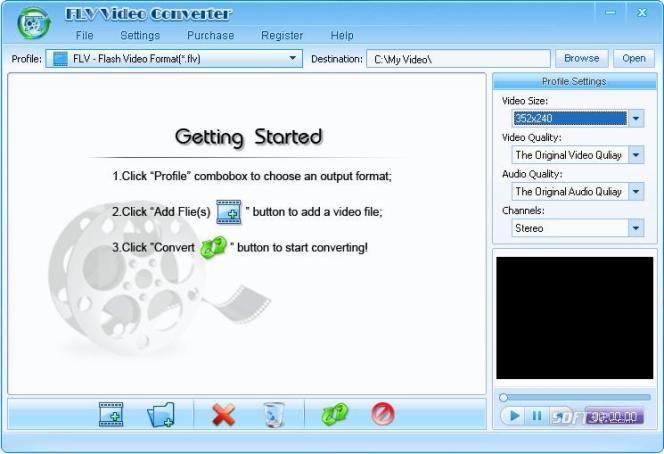Play the preview video
This screenshot has height=454, width=664.
pos(515,416)
